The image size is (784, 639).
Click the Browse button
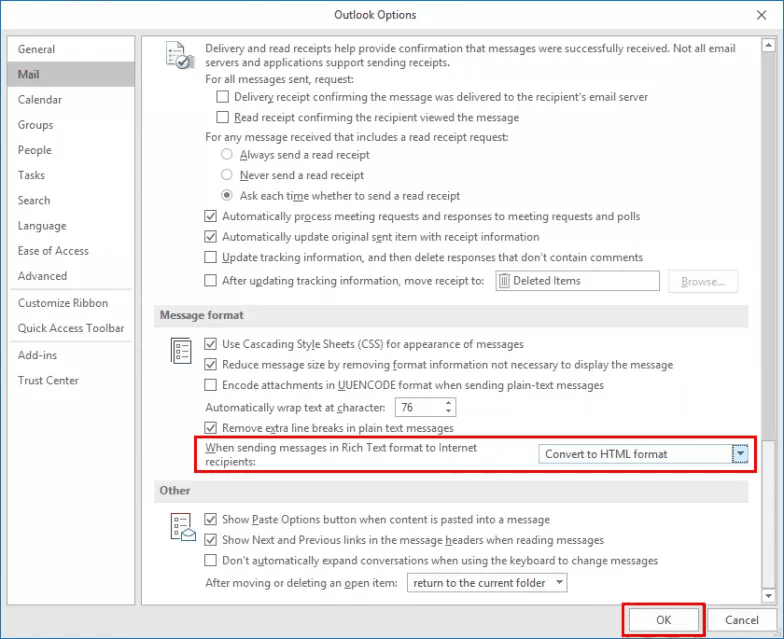tap(702, 282)
